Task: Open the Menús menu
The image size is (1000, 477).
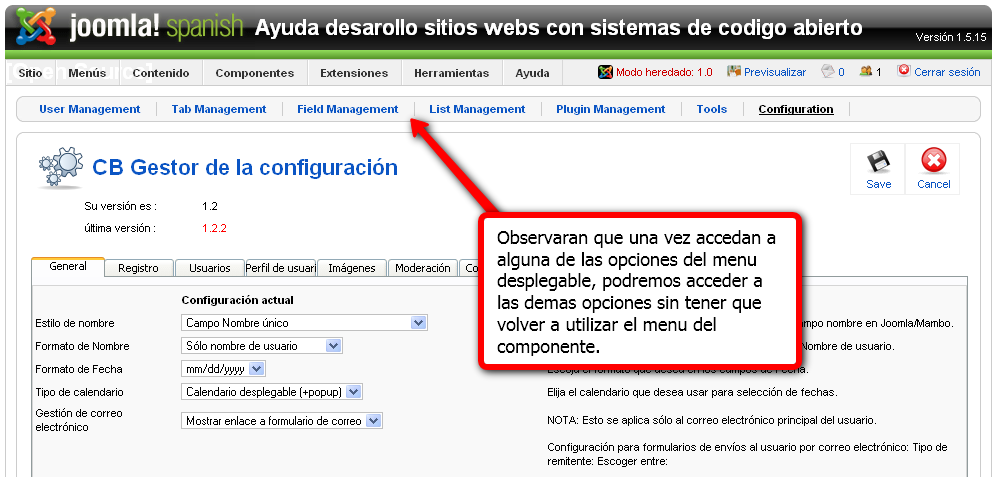Action: [x=87, y=73]
